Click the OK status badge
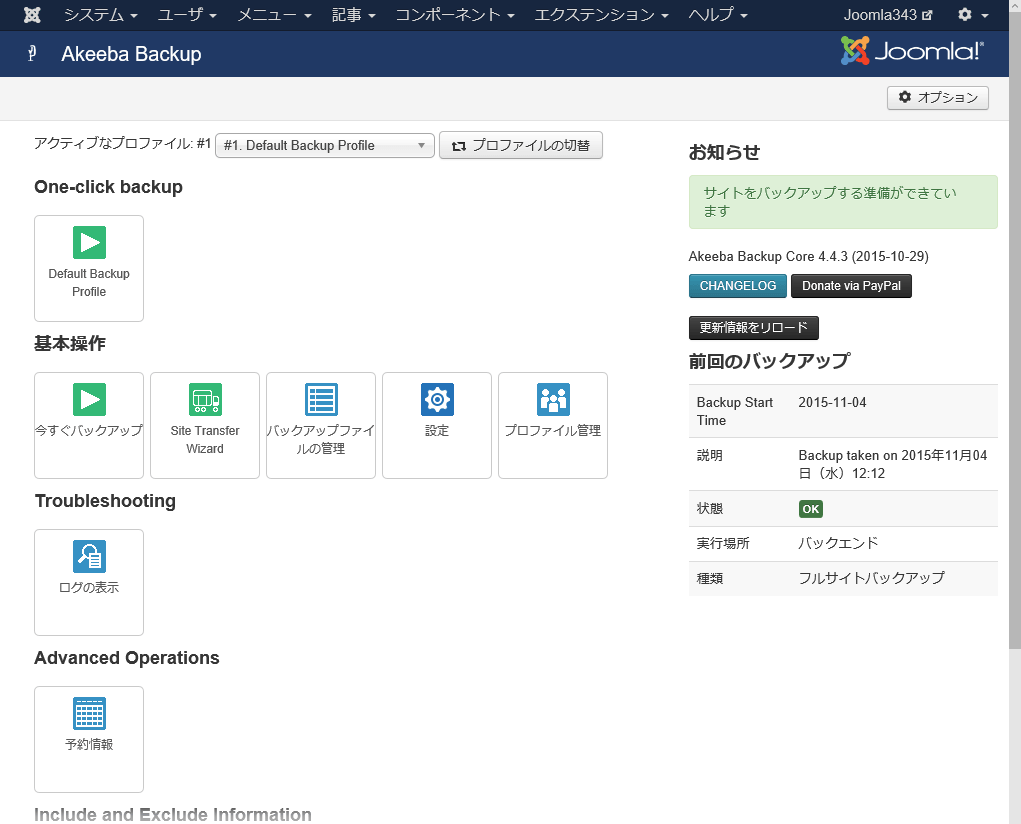The height and width of the screenshot is (824, 1021). click(811, 509)
